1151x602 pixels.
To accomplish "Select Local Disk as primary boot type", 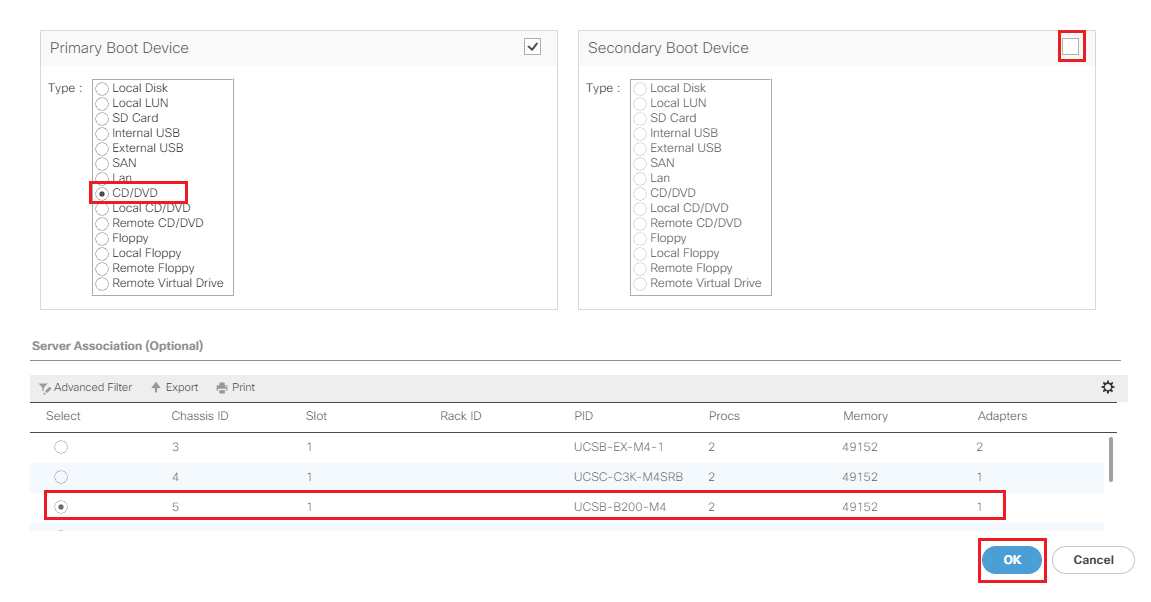I will point(102,89).
